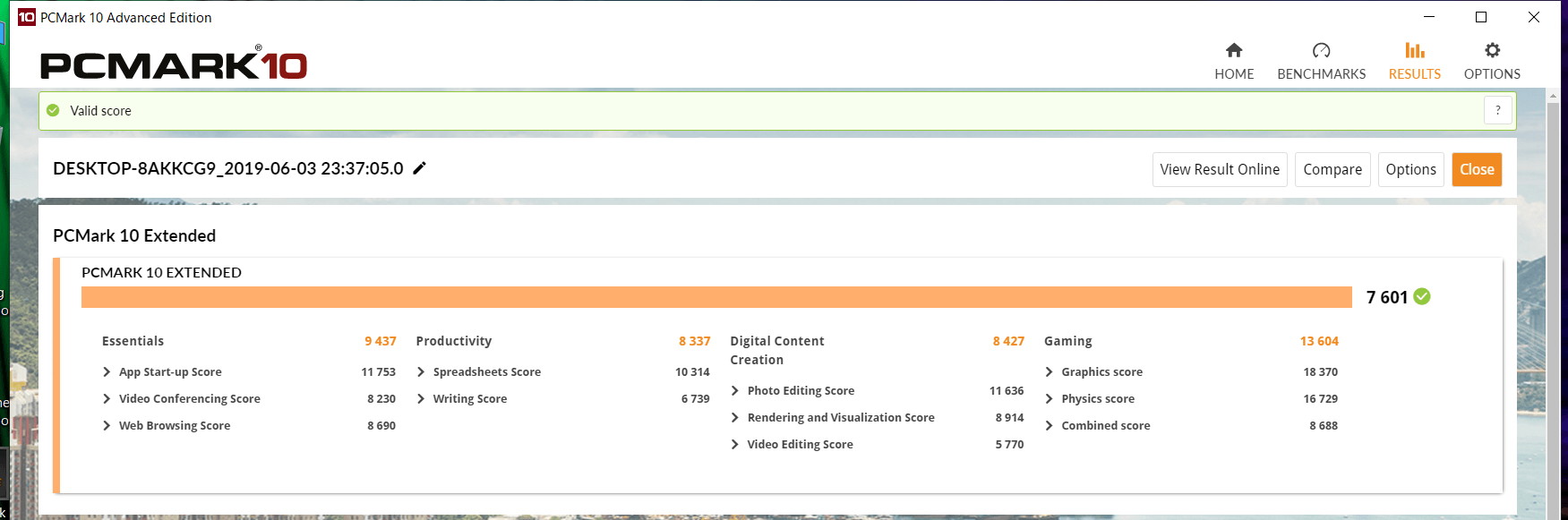Screen dimensions: 1568x520
Task: Click the Valid score message text
Action: [101, 111]
